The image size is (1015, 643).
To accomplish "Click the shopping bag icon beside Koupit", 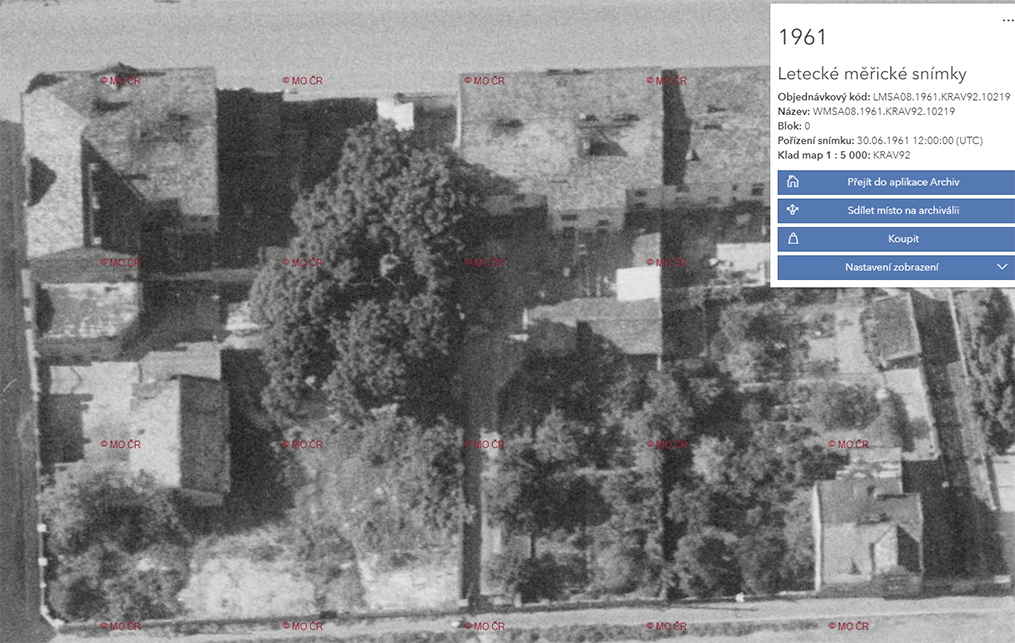I will pos(794,239).
